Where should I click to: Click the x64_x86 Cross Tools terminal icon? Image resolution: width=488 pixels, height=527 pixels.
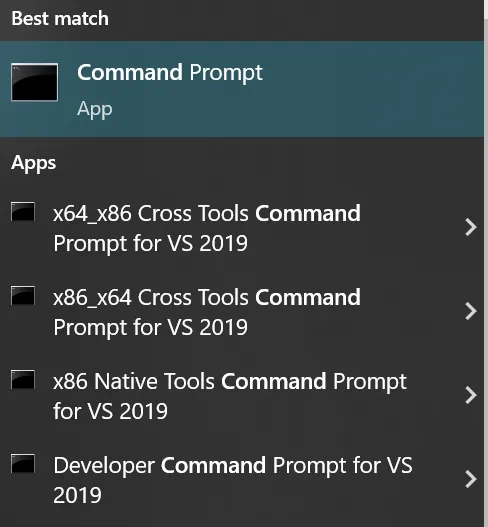[x=23, y=212]
